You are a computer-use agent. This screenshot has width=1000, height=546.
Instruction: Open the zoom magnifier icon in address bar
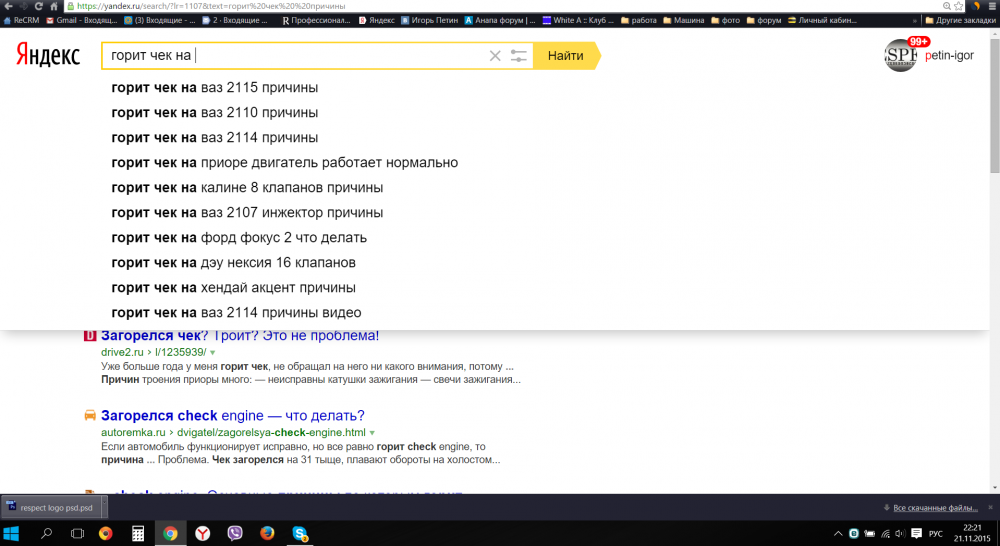pyautogui.click(x=946, y=6)
